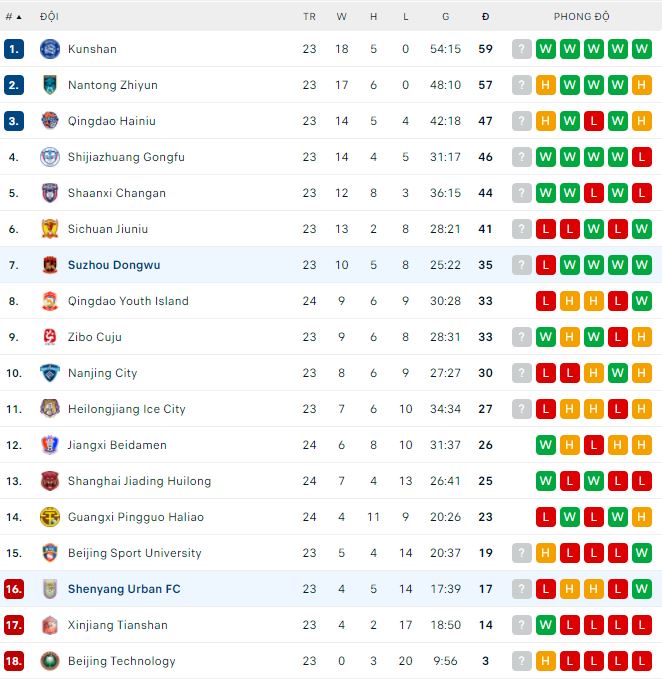Click the Zibo Cuju team logo

pyautogui.click(x=50, y=337)
